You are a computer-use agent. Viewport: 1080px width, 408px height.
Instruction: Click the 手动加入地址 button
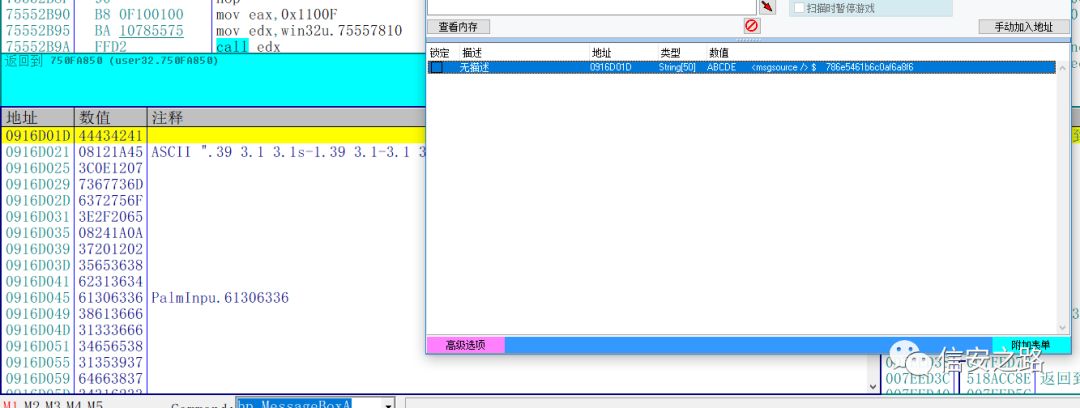1024,27
